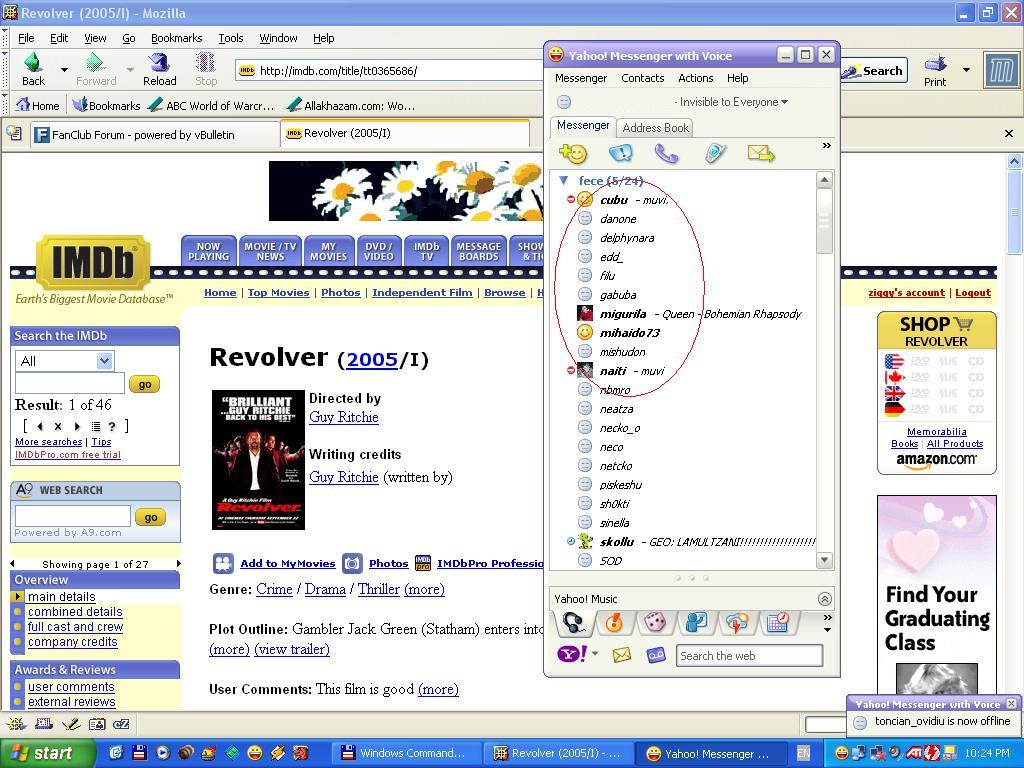Click the Add a Contact smiley icon
This screenshot has height=768, width=1024.
pyautogui.click(x=573, y=153)
